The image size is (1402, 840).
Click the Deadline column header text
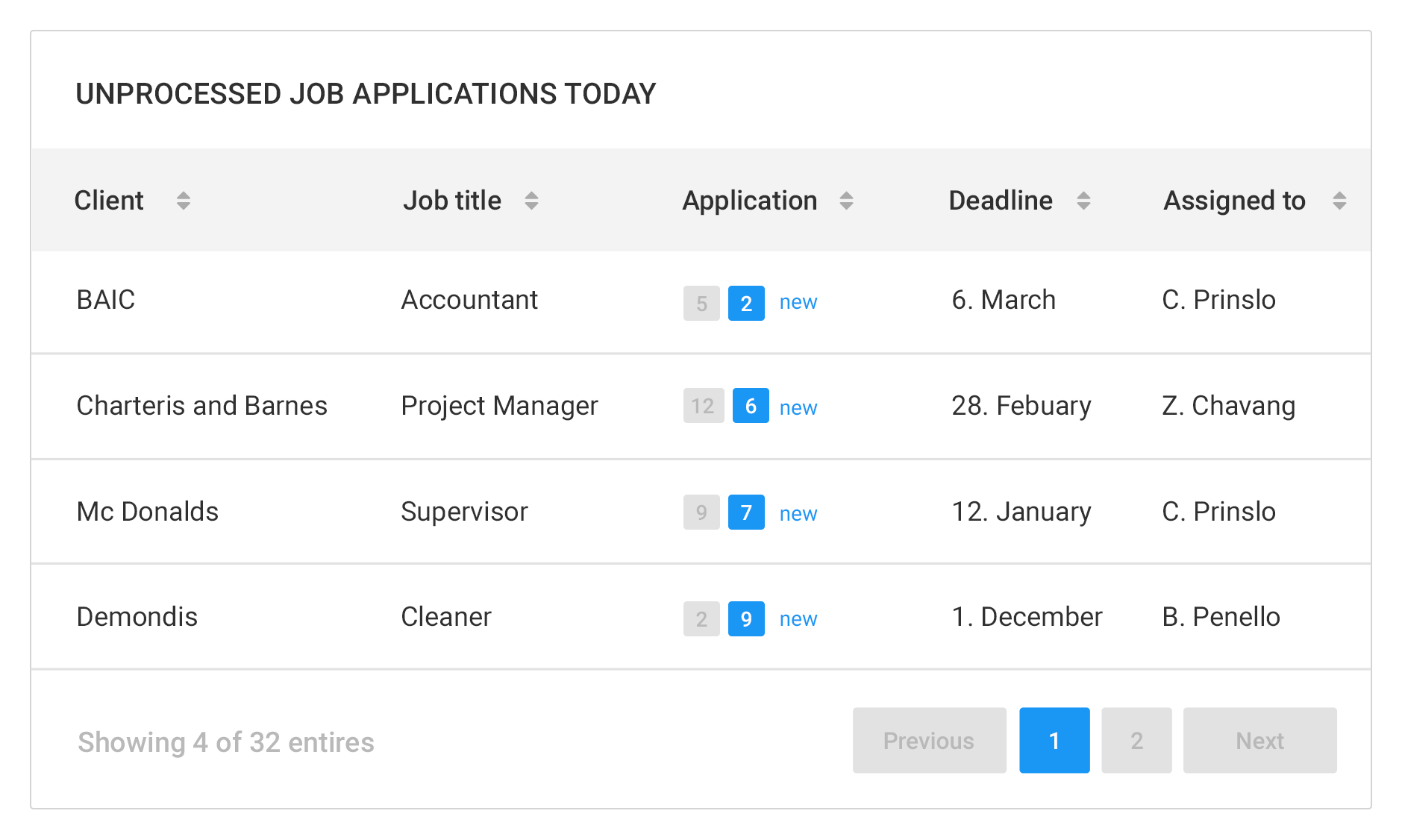[x=1001, y=201]
